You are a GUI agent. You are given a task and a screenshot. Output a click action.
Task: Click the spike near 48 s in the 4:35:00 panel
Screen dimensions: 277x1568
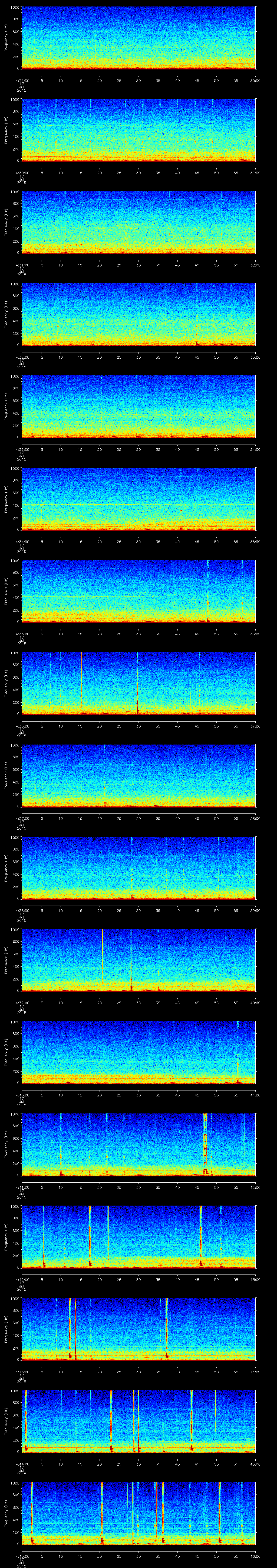tap(207, 590)
